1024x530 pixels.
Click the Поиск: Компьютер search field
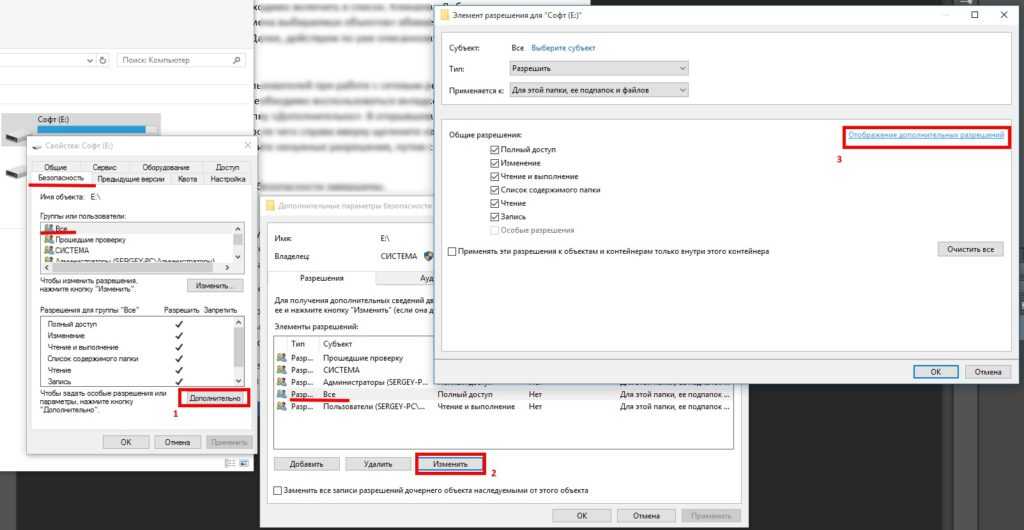pyautogui.click(x=175, y=60)
